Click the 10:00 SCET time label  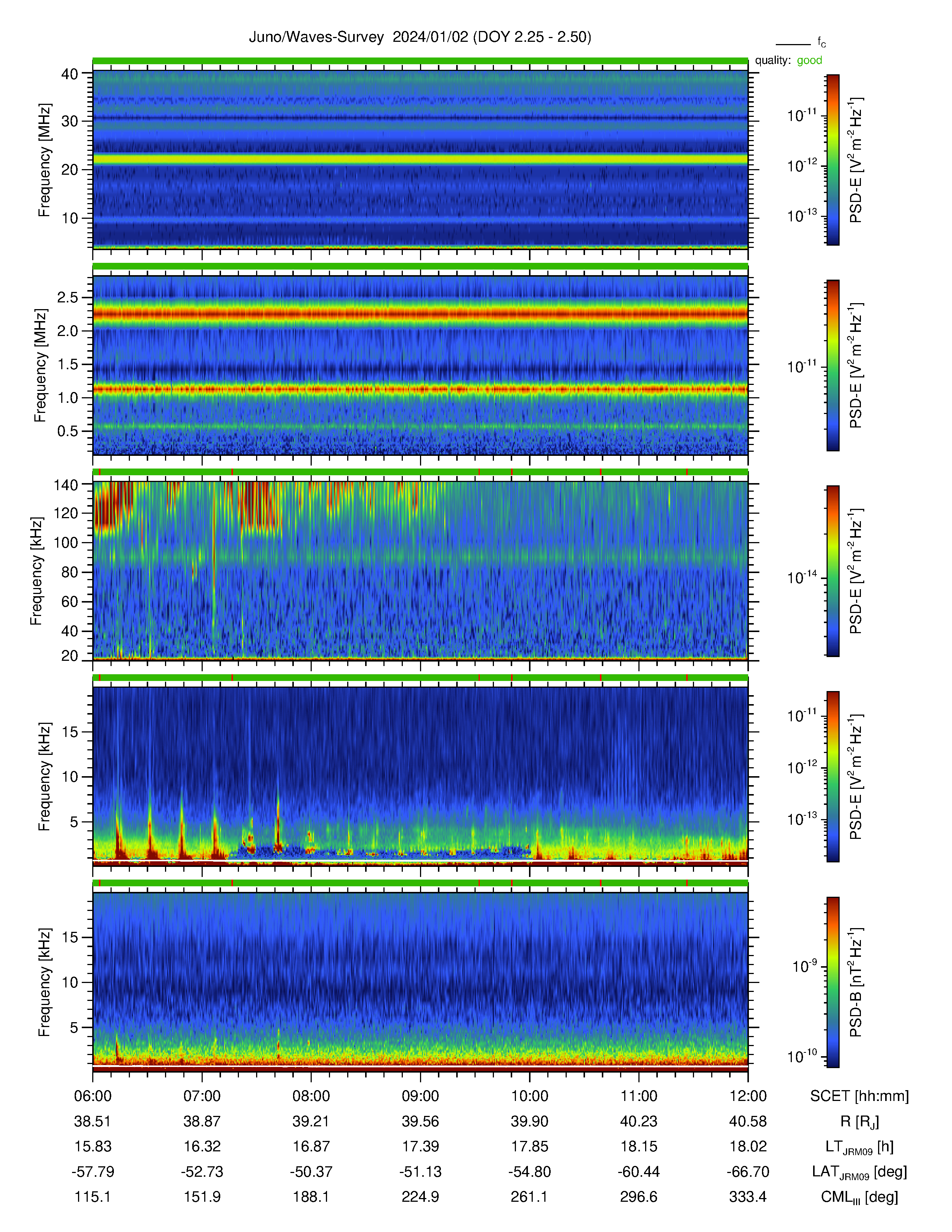click(530, 1096)
